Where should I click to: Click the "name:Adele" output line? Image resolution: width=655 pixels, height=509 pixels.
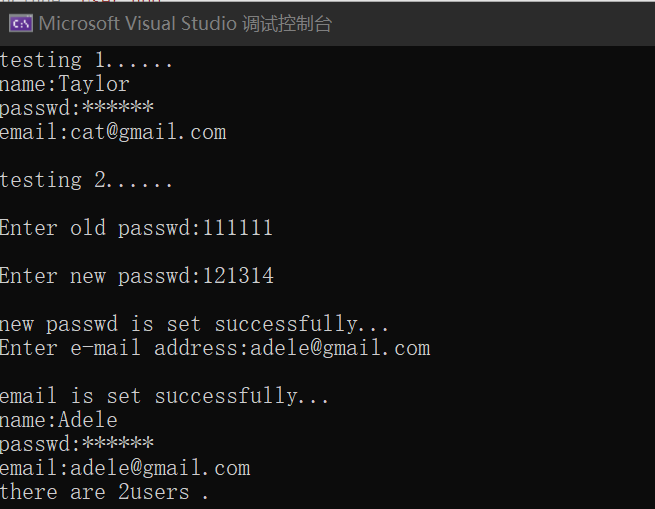[x=58, y=420]
